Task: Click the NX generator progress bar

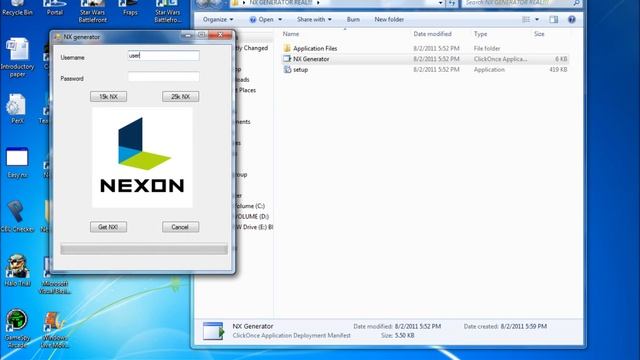Action: [144, 249]
